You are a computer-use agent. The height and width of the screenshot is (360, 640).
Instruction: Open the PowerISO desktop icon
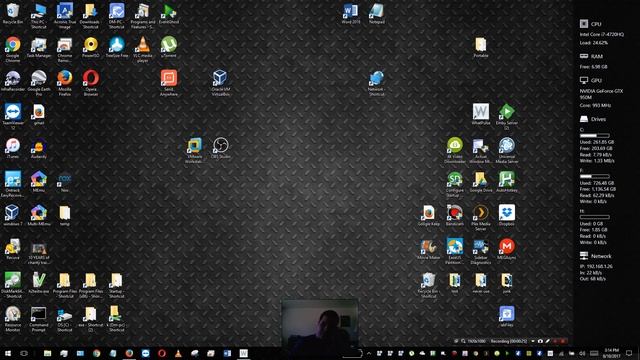coord(91,47)
